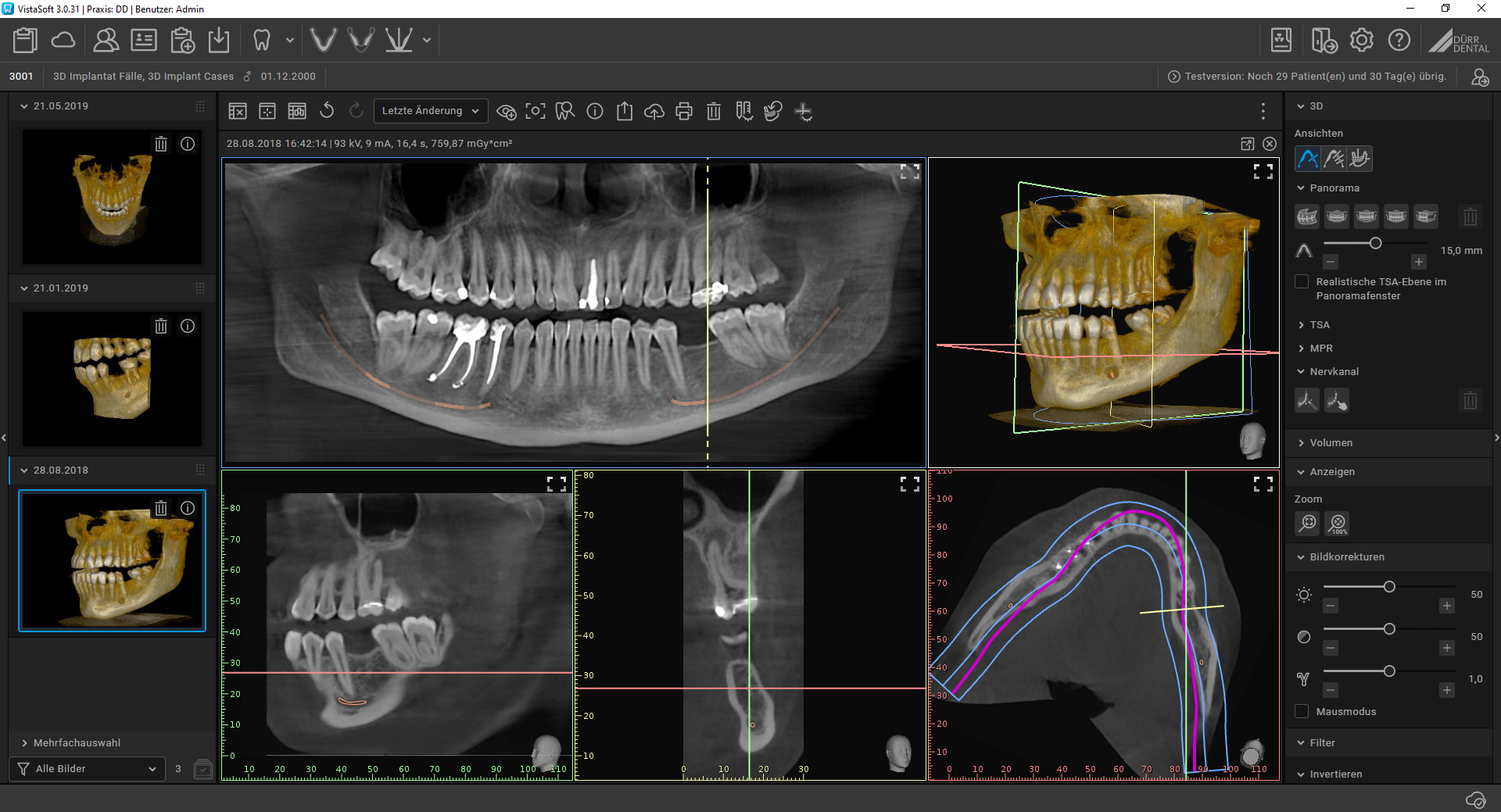Click the clipboard with plus icon
The width and height of the screenshot is (1501, 812).
click(x=182, y=40)
